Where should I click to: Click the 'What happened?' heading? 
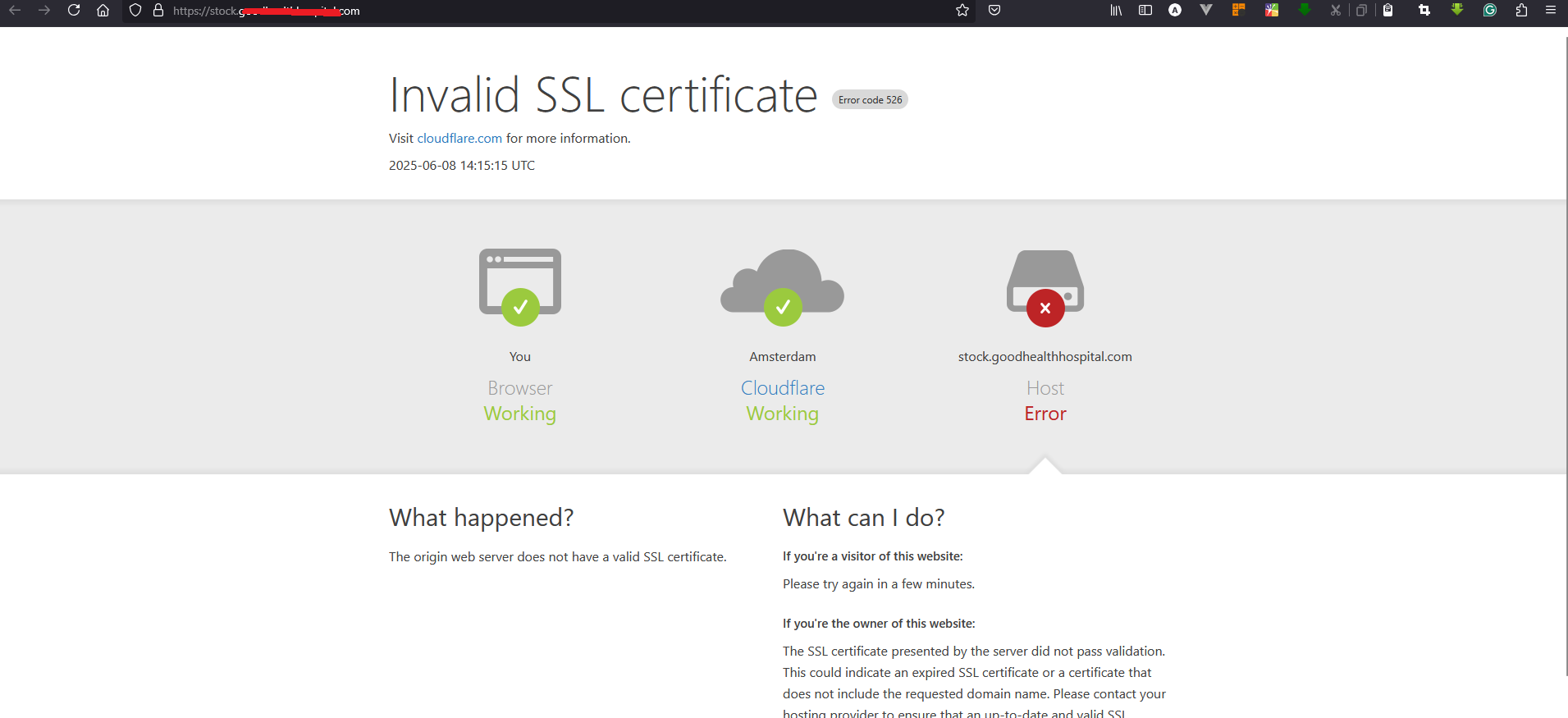click(x=482, y=518)
